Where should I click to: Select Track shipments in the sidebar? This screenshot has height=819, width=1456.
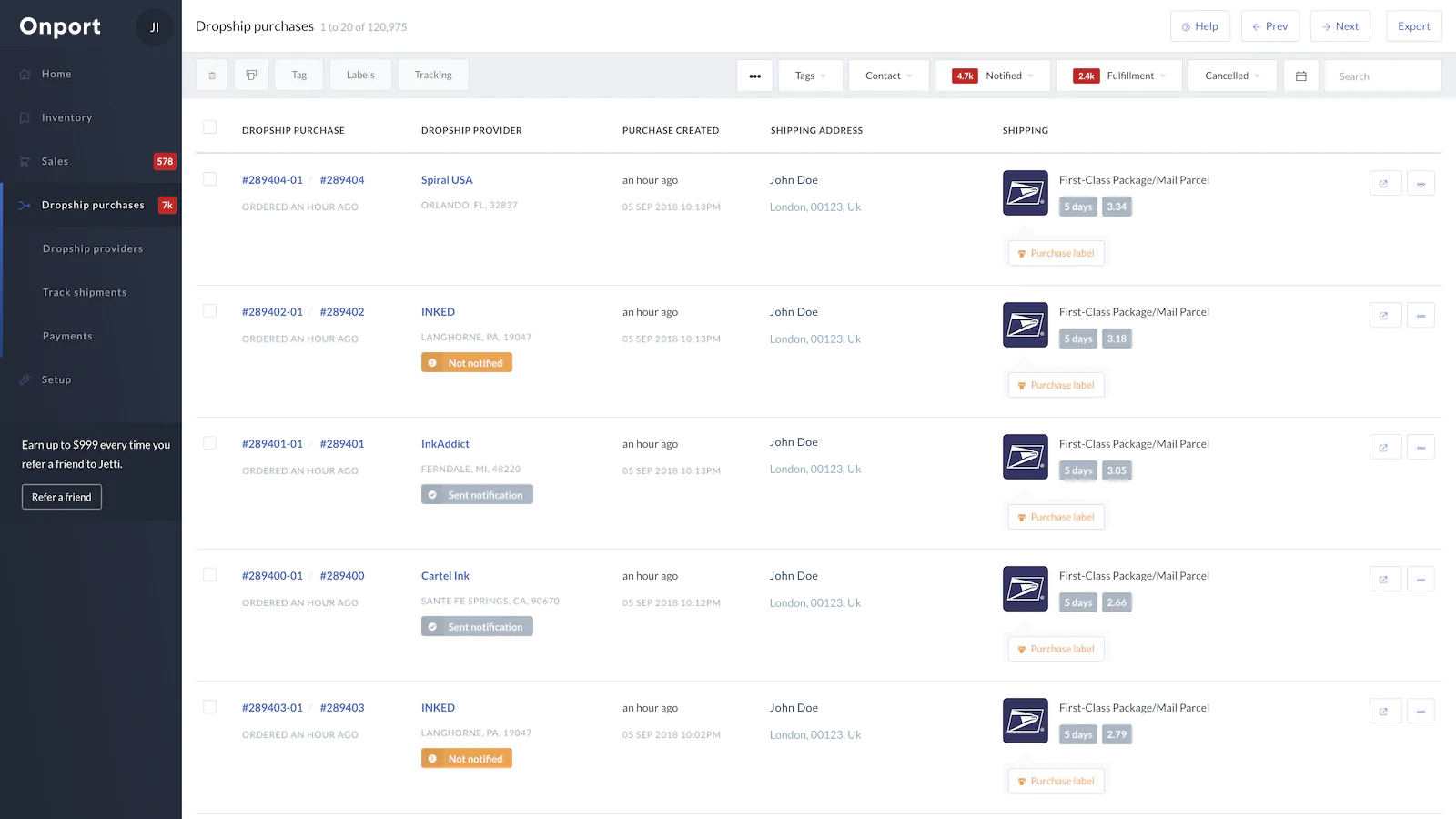84,292
